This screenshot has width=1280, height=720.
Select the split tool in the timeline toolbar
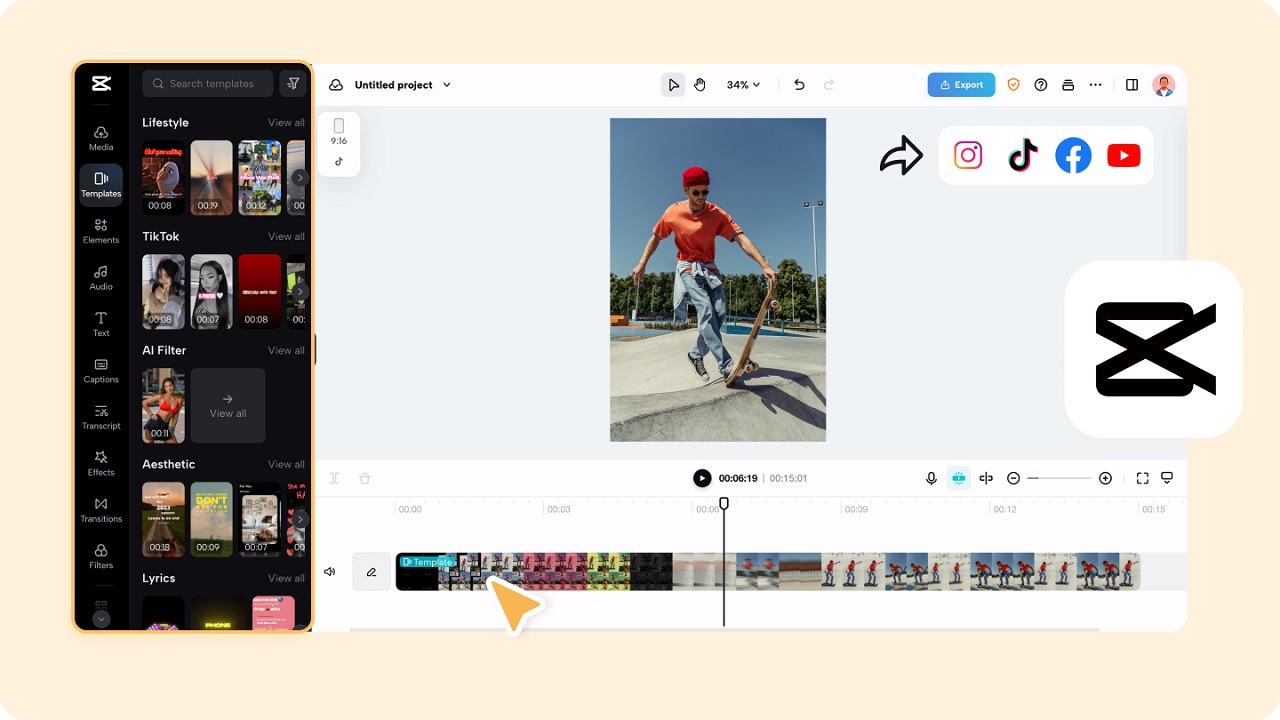coord(335,478)
